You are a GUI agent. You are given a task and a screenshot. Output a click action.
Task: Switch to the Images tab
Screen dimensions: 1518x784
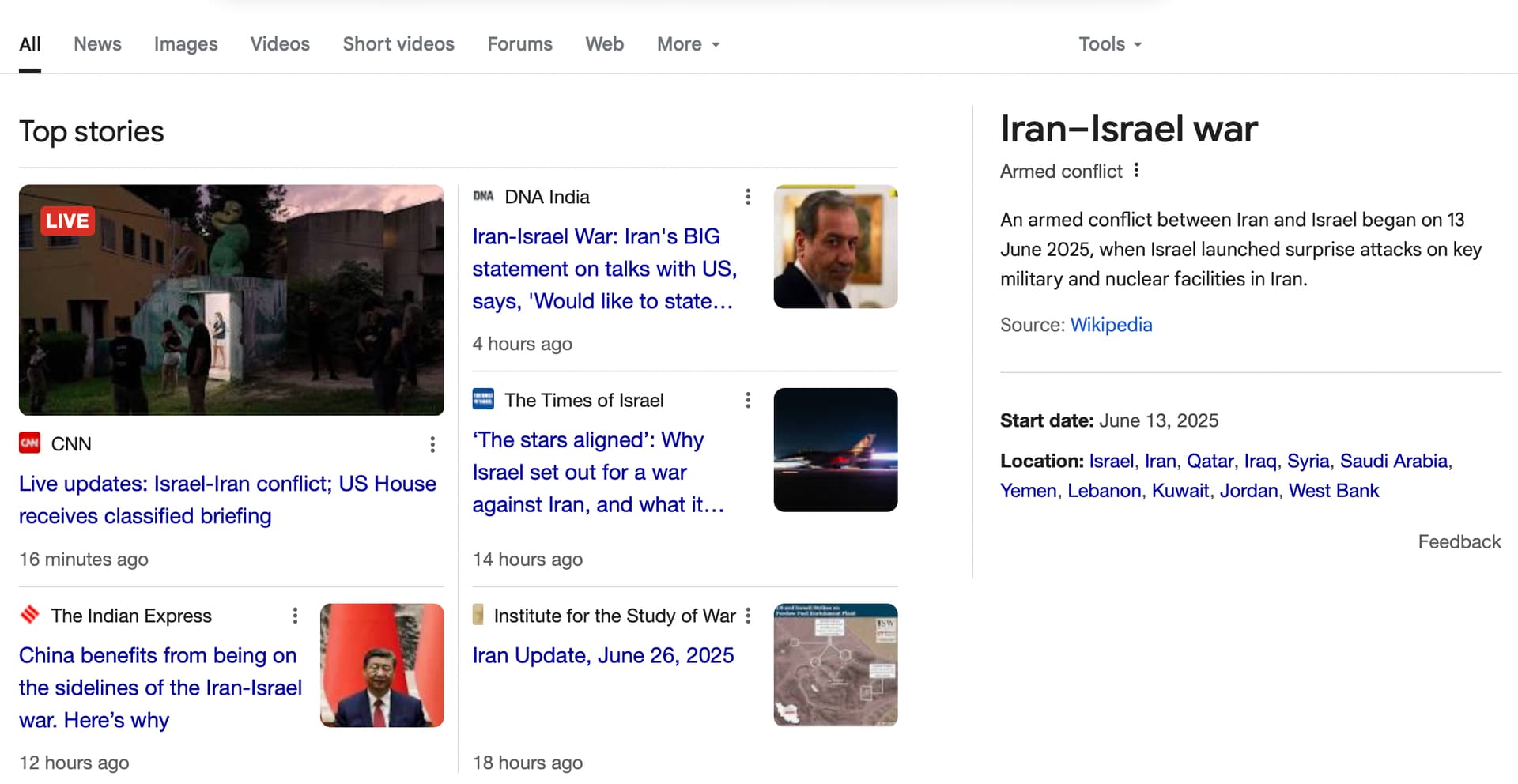click(186, 44)
